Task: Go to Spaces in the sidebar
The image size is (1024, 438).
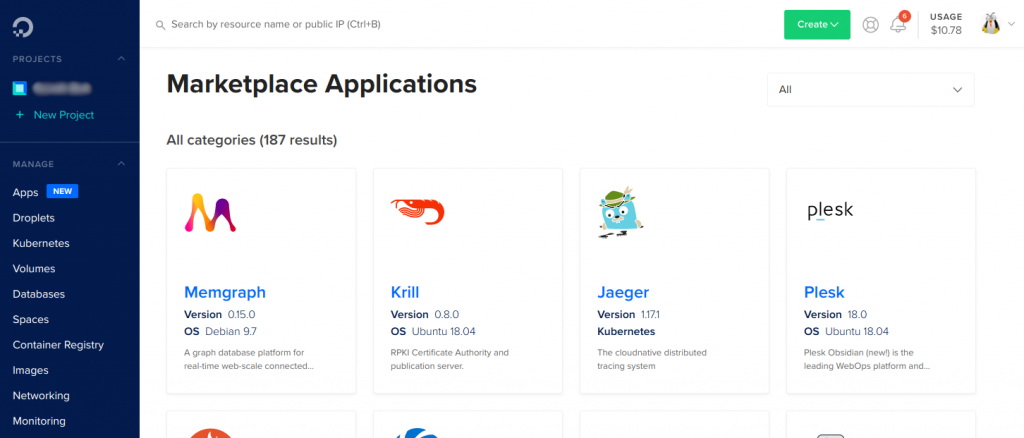Action: pyautogui.click(x=31, y=320)
